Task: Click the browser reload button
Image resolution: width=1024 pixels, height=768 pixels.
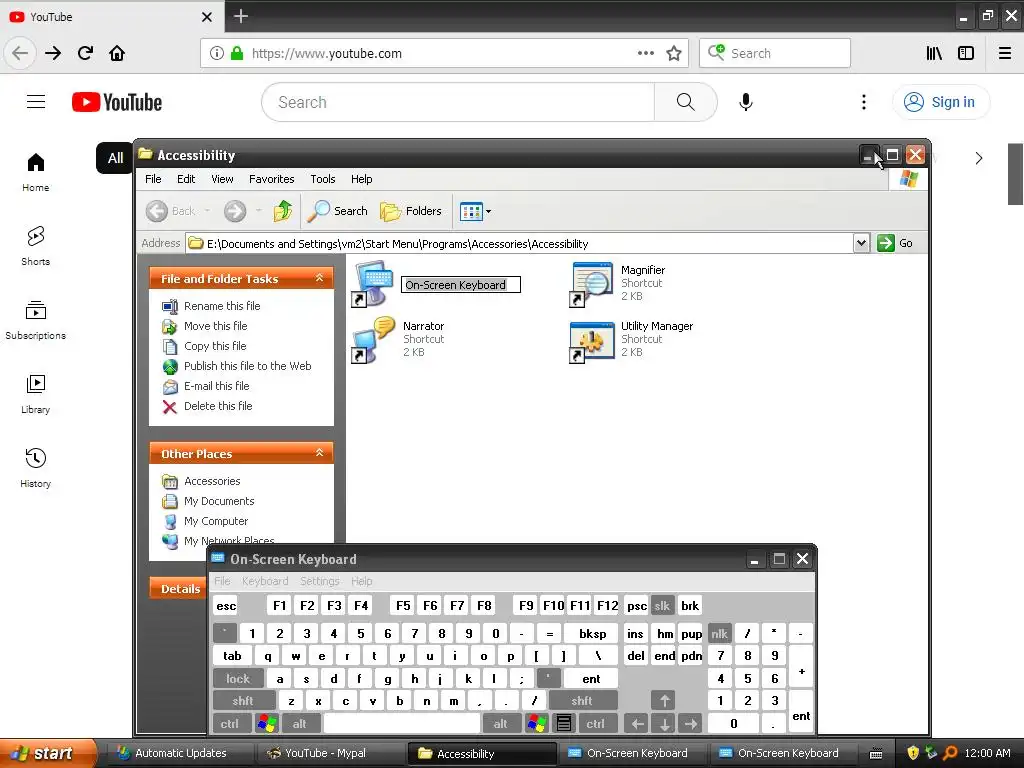Action: (x=85, y=53)
